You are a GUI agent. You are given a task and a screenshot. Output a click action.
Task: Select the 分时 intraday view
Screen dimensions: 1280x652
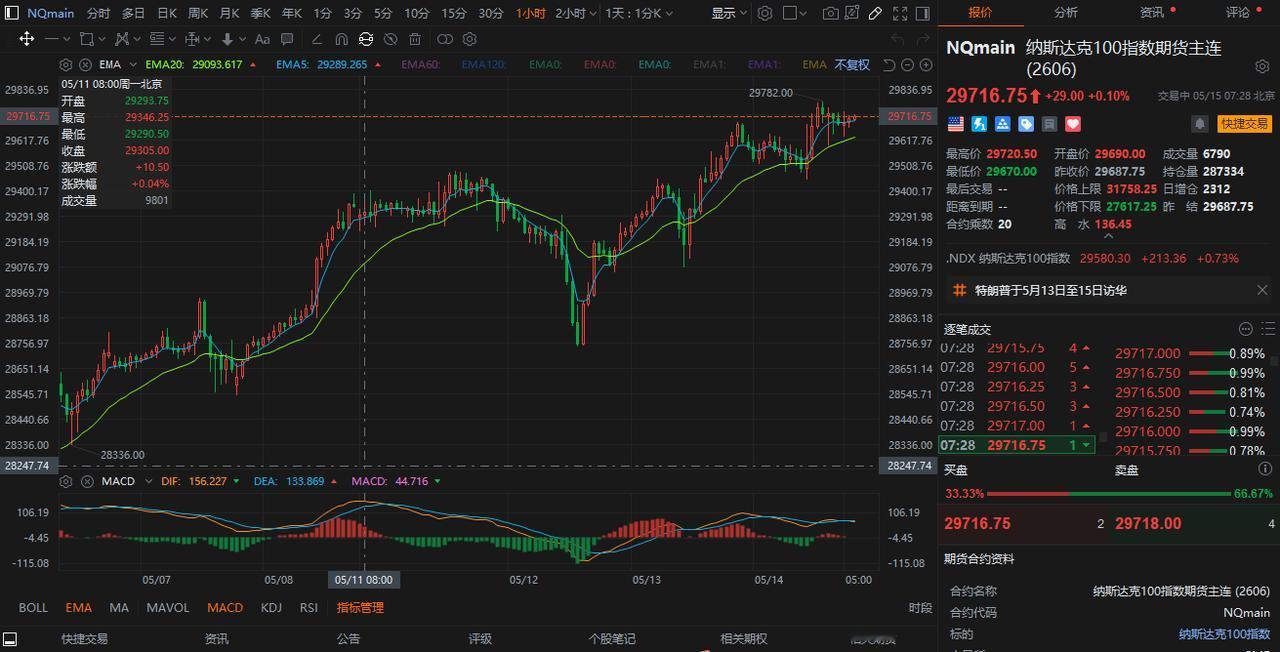(98, 13)
